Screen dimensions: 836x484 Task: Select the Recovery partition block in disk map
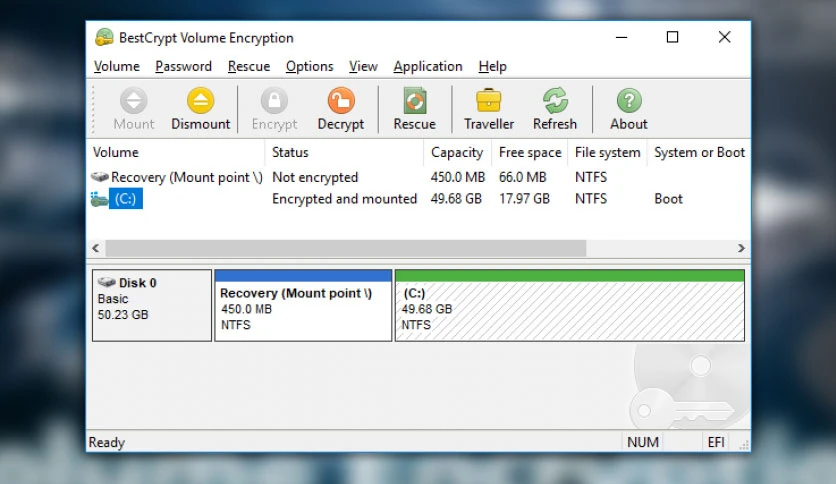pos(303,305)
